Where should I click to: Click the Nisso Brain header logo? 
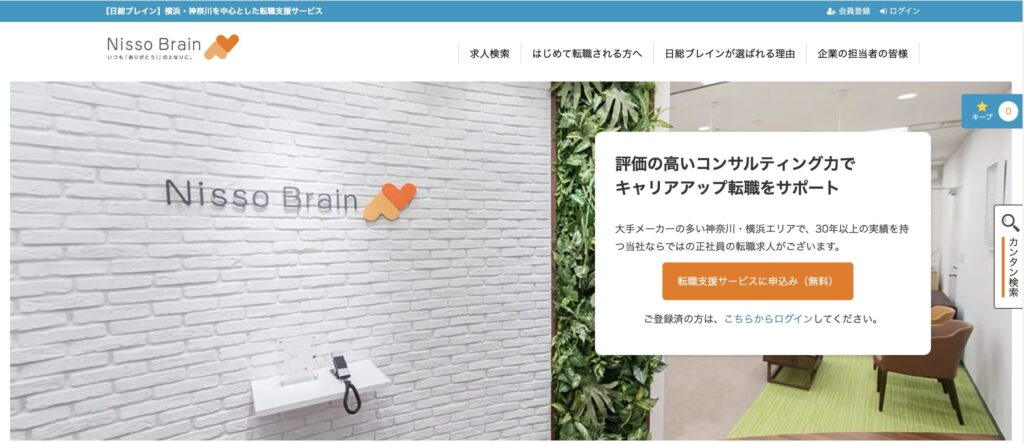(x=172, y=47)
